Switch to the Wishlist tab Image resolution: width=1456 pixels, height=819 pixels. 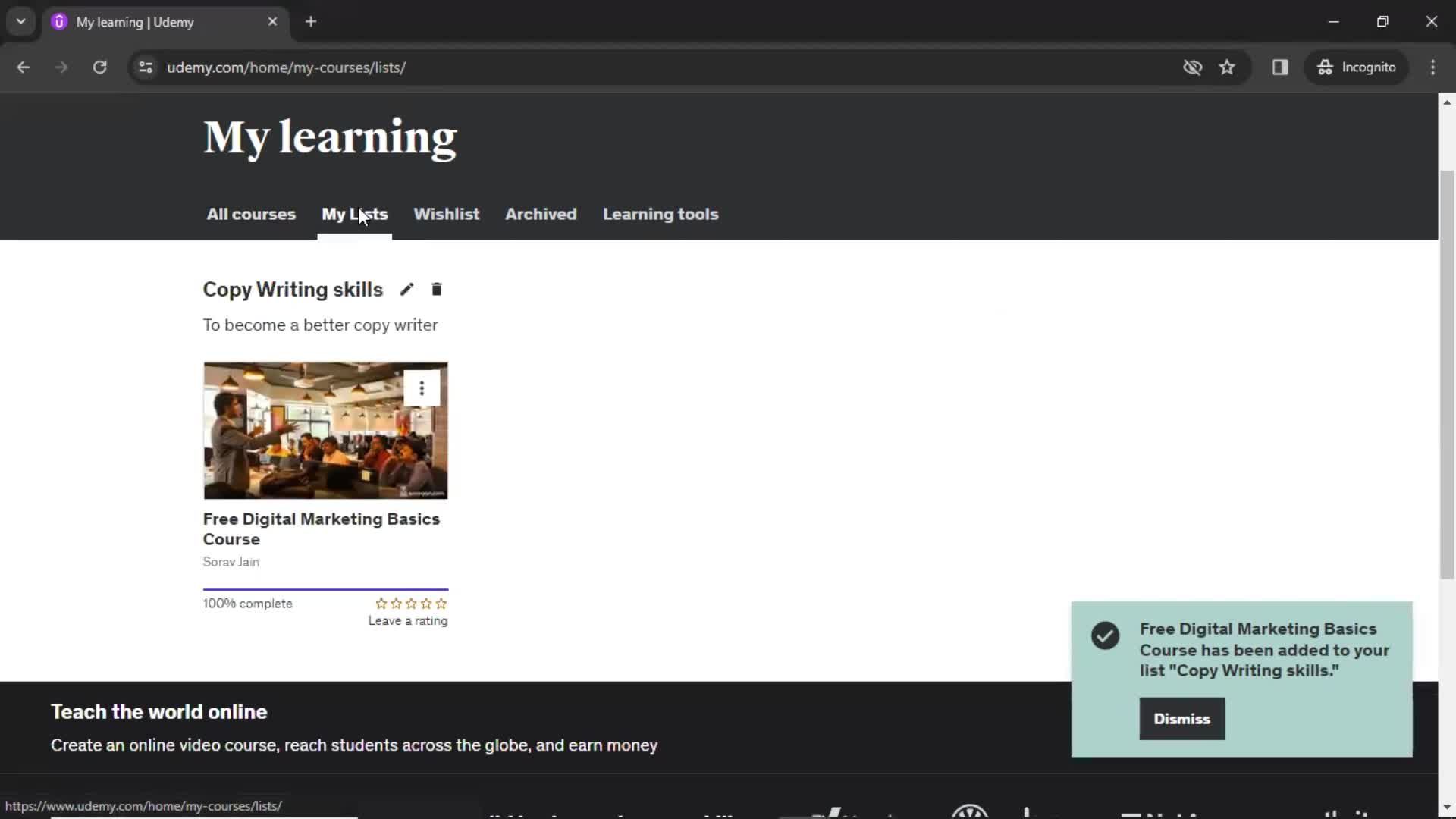447,213
